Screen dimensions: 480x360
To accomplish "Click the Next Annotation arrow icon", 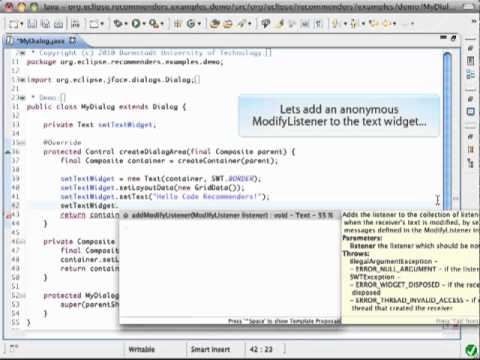I will pos(336,24).
